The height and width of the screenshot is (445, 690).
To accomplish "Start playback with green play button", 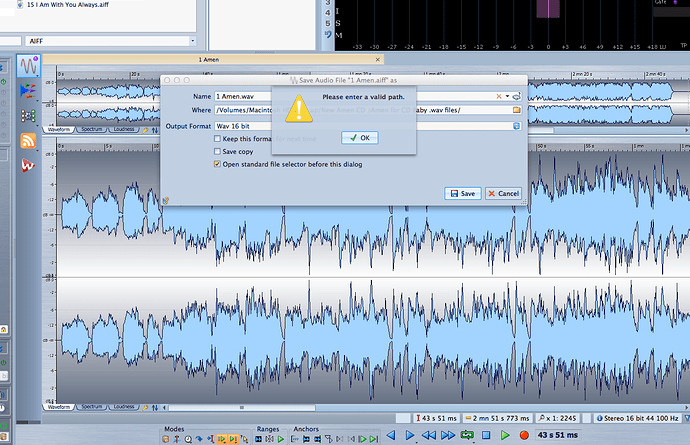I will coord(505,435).
